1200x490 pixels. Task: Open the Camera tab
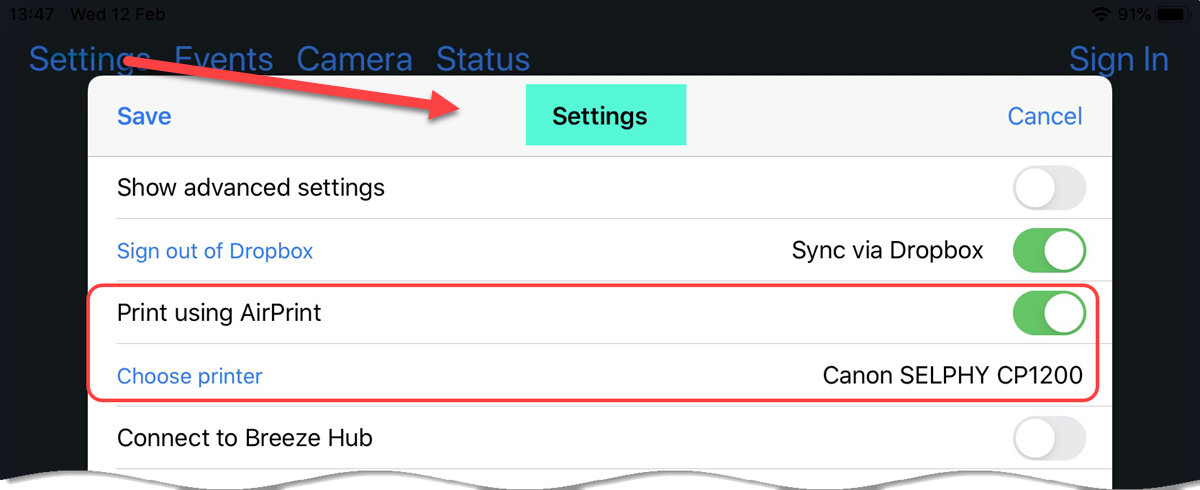coord(355,59)
